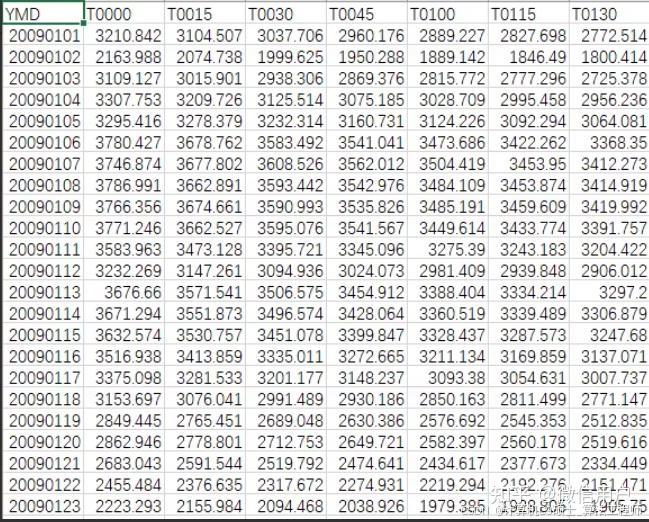Click the cell containing 3124.226
This screenshot has width=649, height=522.
448,121
